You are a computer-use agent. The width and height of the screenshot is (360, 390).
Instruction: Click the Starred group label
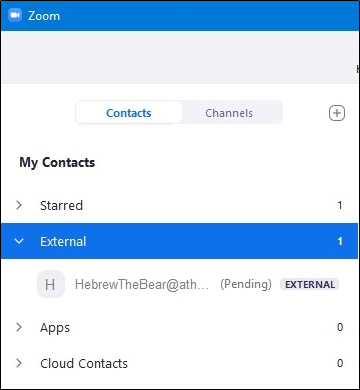click(x=61, y=205)
